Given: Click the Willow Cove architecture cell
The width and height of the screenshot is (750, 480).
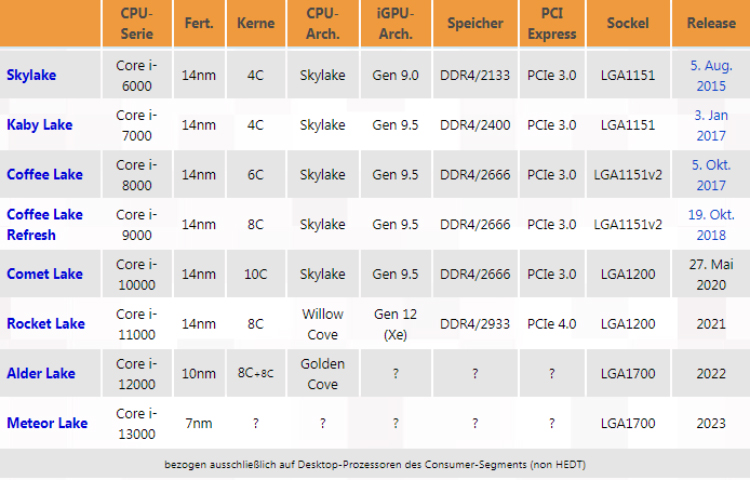Looking at the screenshot, I should [323, 324].
